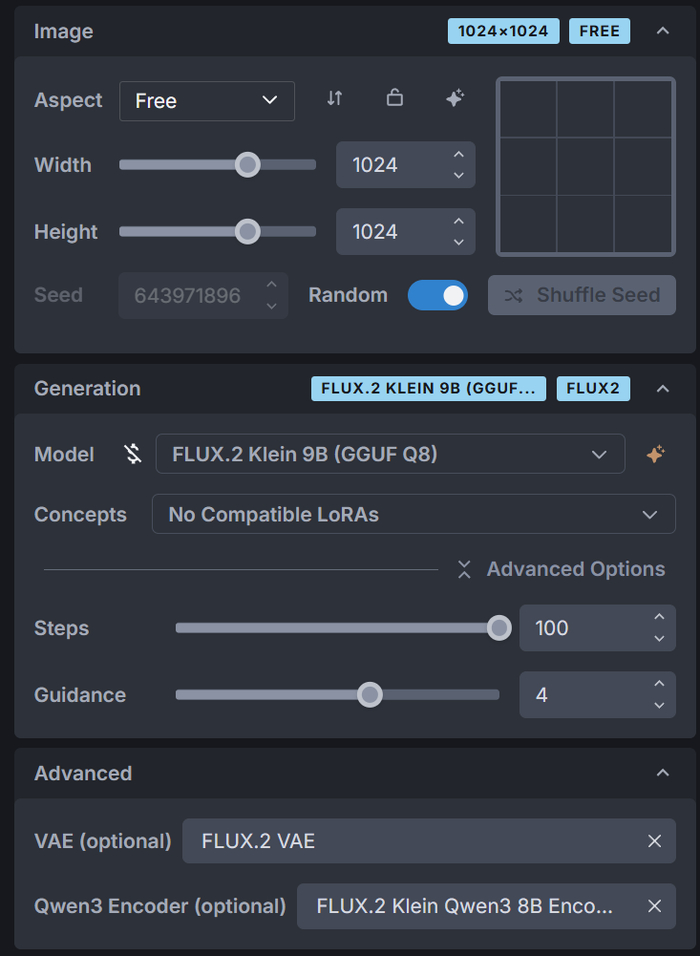Open the Model selection dropdown
This screenshot has height=956, width=700.
click(390, 454)
